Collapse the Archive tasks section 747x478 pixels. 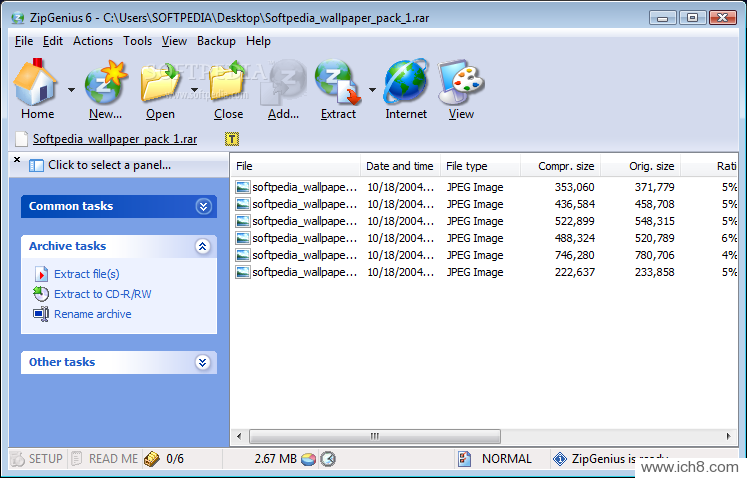tap(202, 246)
